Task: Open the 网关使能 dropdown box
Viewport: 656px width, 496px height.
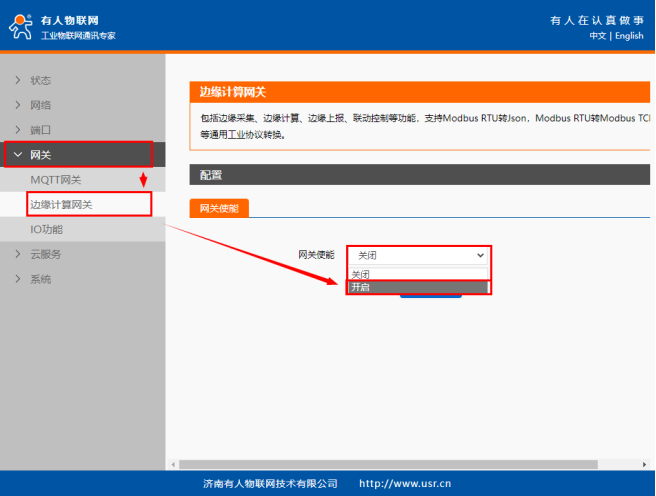Action: point(419,255)
